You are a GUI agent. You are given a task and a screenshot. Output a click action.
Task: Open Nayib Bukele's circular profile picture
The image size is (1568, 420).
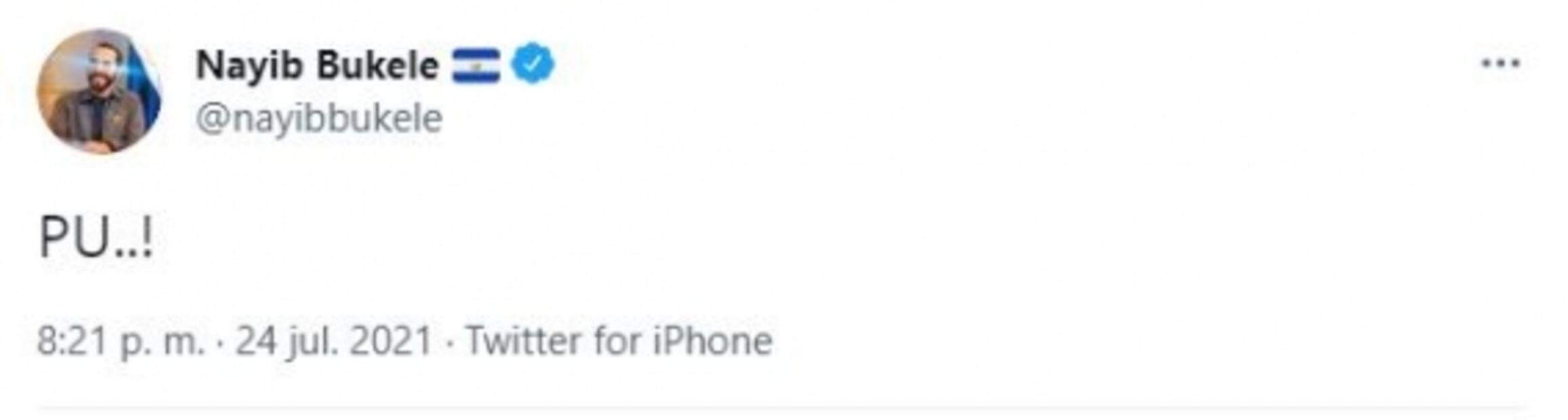100,91
